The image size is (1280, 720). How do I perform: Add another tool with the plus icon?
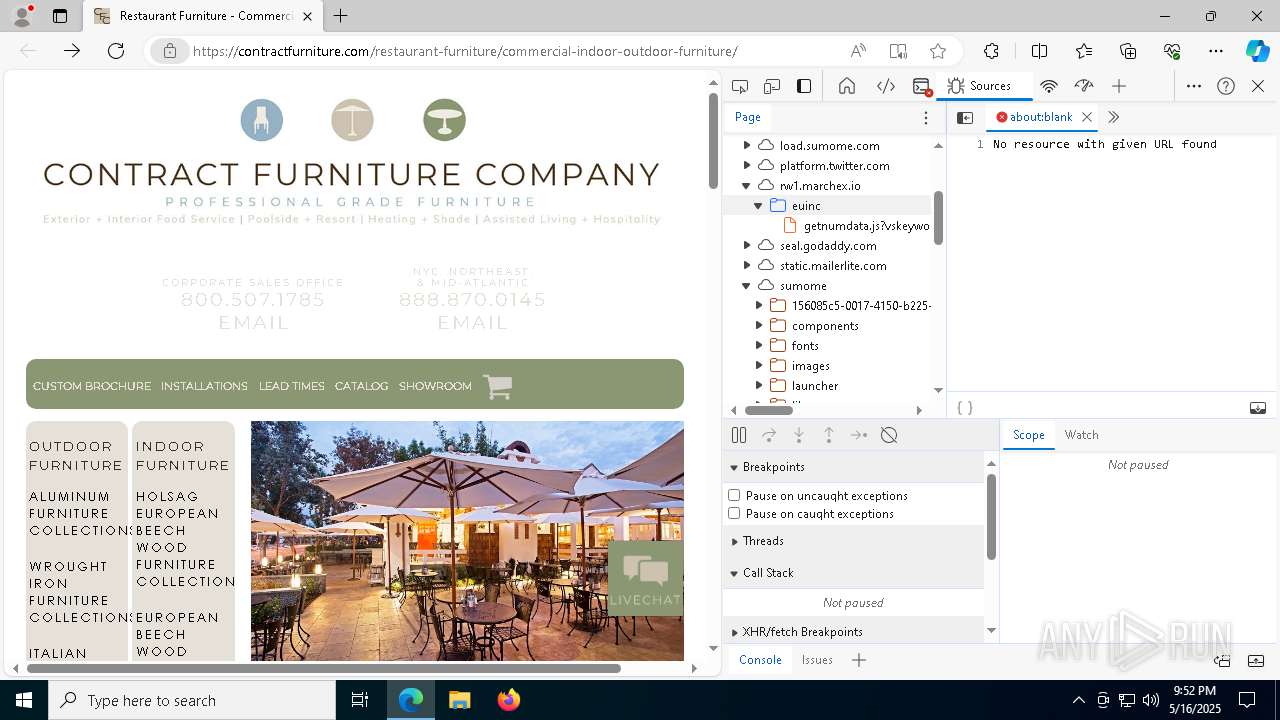point(1119,86)
